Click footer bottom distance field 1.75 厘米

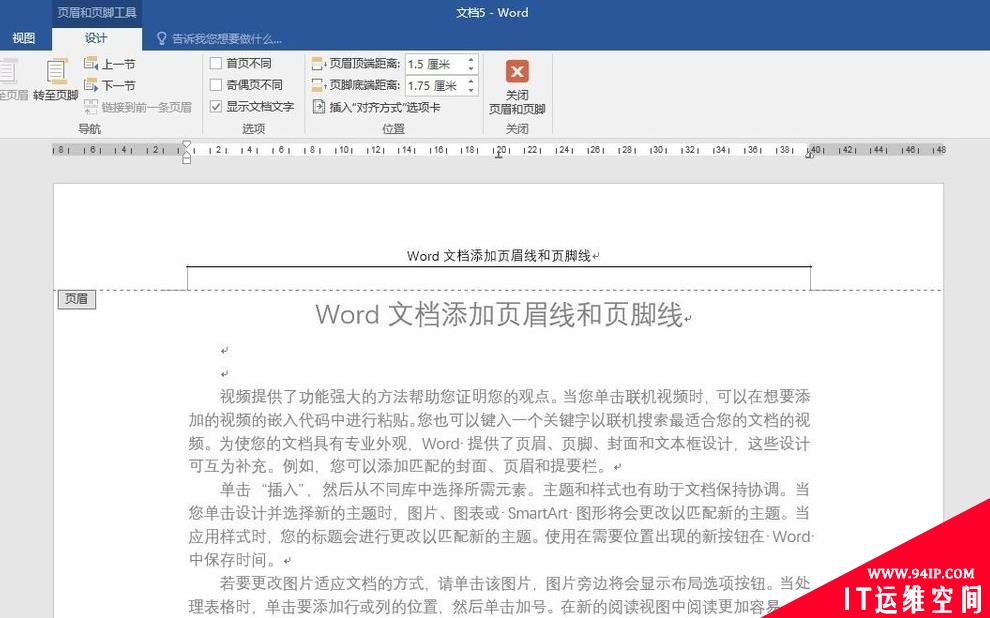click(x=435, y=86)
